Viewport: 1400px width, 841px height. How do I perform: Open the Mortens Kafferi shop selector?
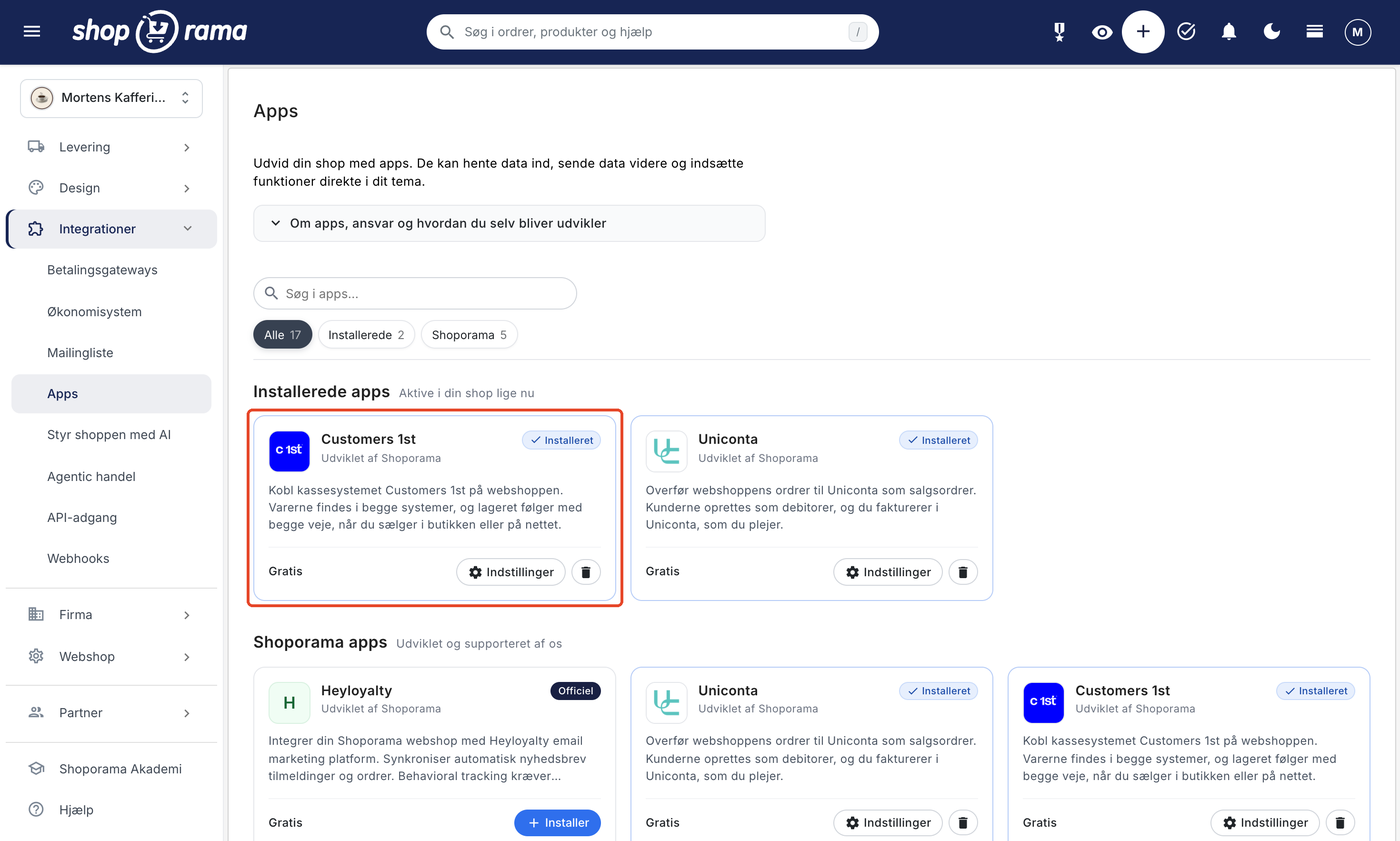(111, 98)
